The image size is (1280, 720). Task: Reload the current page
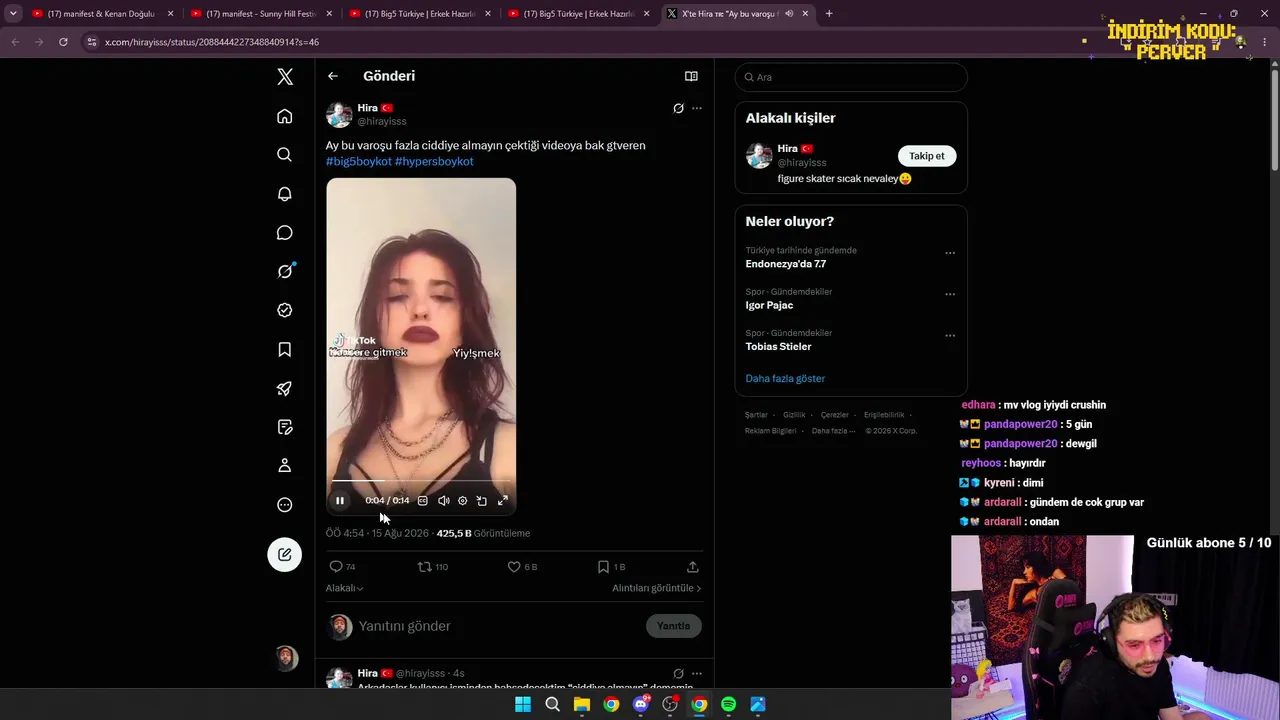(x=63, y=42)
